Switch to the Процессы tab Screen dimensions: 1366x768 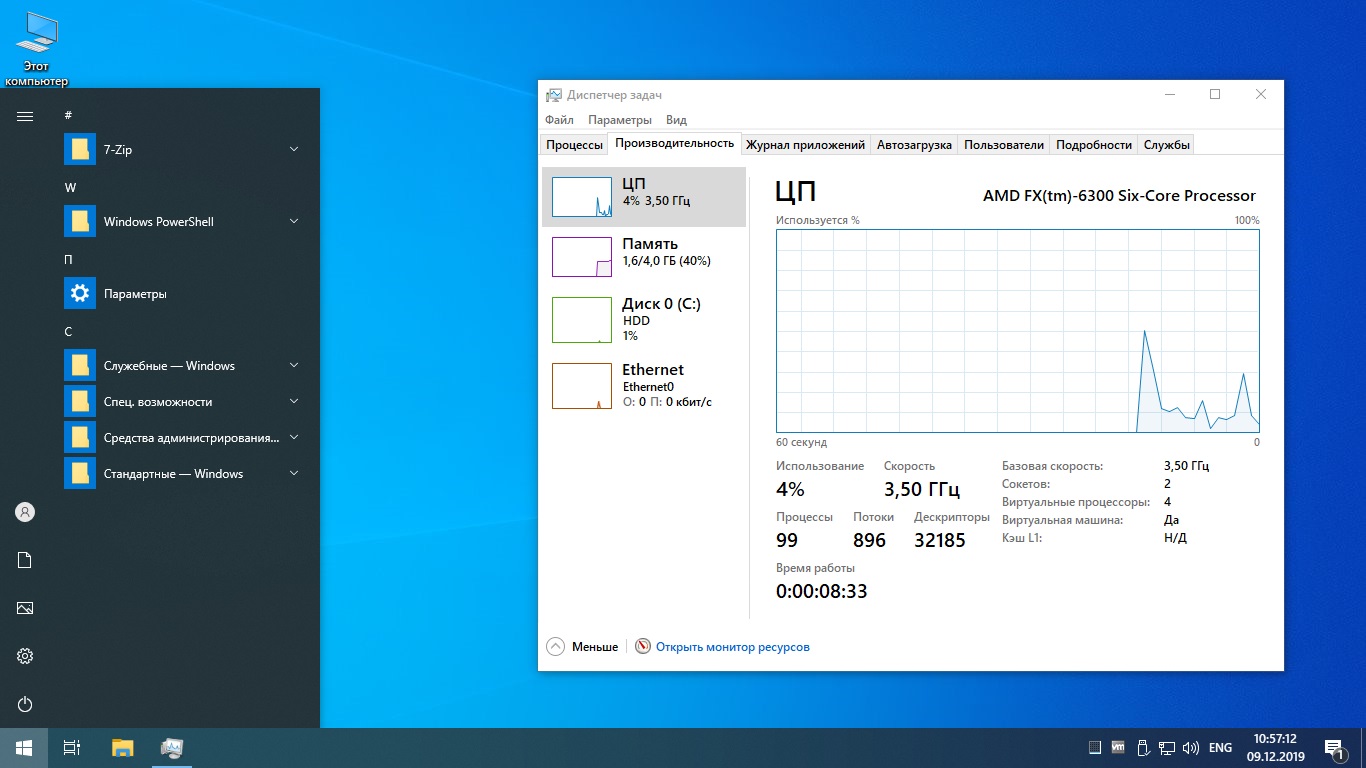(574, 145)
